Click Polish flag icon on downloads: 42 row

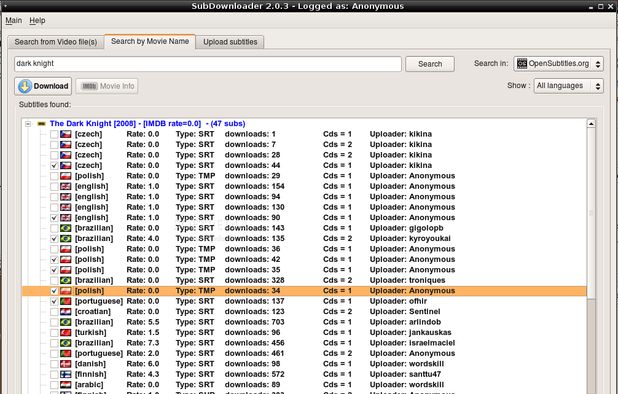[x=66, y=259]
